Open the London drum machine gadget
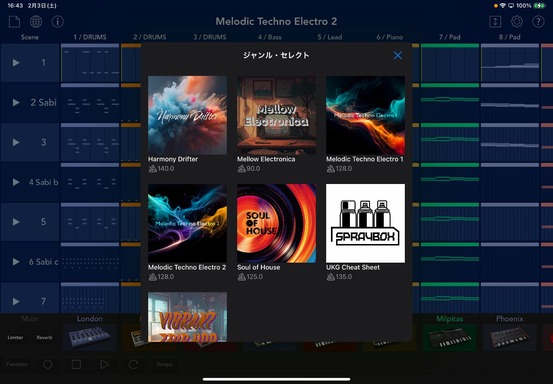Viewport: 553px width, 384px height. click(90, 337)
